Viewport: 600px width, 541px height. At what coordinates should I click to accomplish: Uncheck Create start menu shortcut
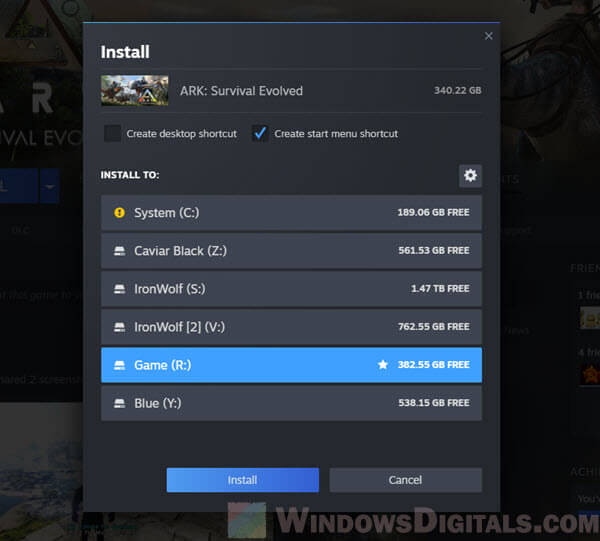260,134
